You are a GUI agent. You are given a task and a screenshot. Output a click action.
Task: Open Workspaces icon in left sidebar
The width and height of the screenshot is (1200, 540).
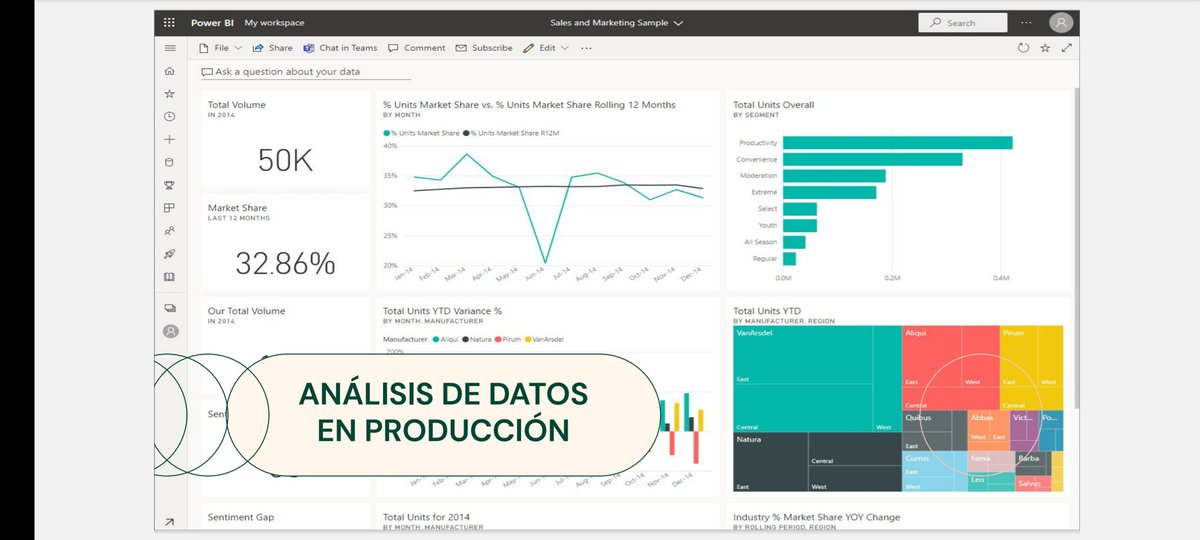(x=170, y=308)
